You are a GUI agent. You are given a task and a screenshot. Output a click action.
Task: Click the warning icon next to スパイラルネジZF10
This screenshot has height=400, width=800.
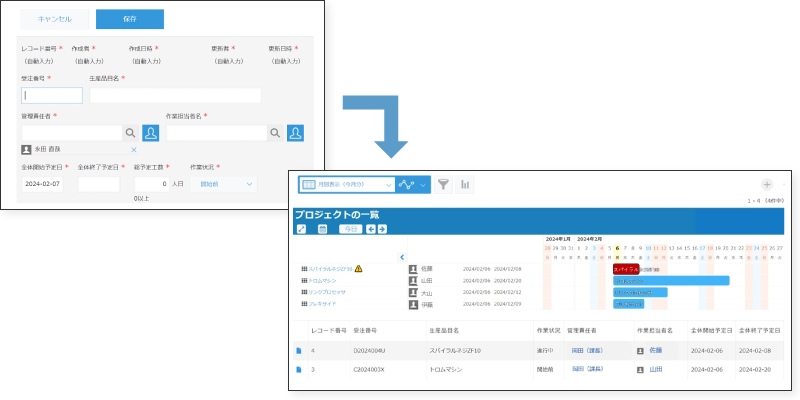pyautogui.click(x=358, y=268)
